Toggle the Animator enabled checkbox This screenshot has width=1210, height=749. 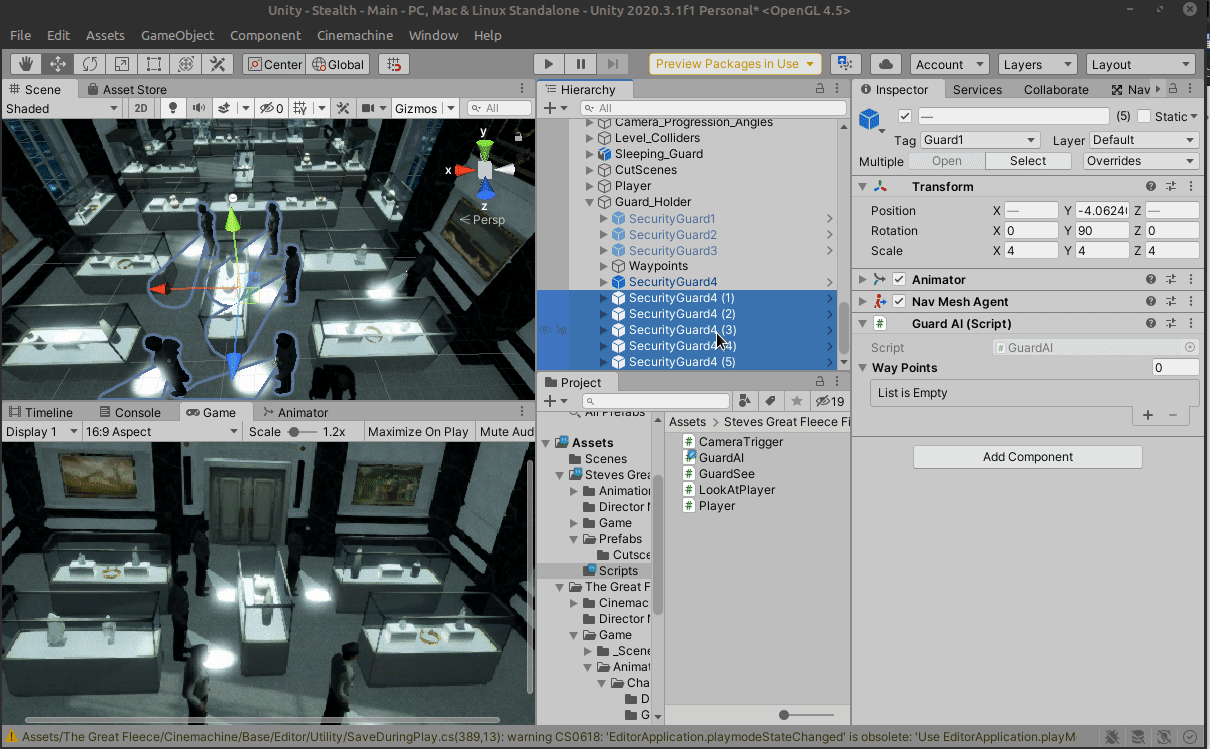point(899,280)
